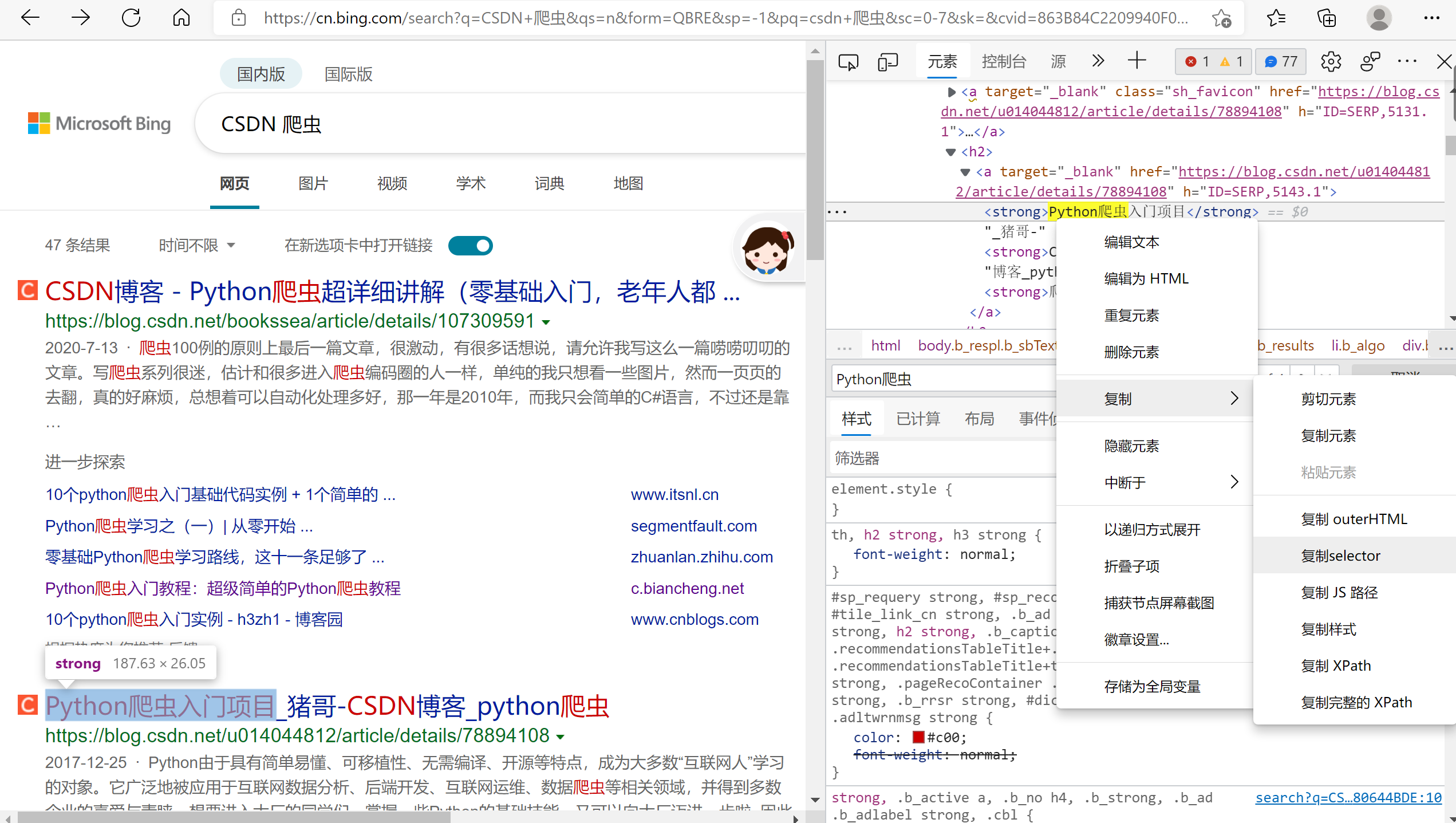Viewport: 1456px width, 823px height.
Task: Click the browser home icon
Action: [x=181, y=18]
